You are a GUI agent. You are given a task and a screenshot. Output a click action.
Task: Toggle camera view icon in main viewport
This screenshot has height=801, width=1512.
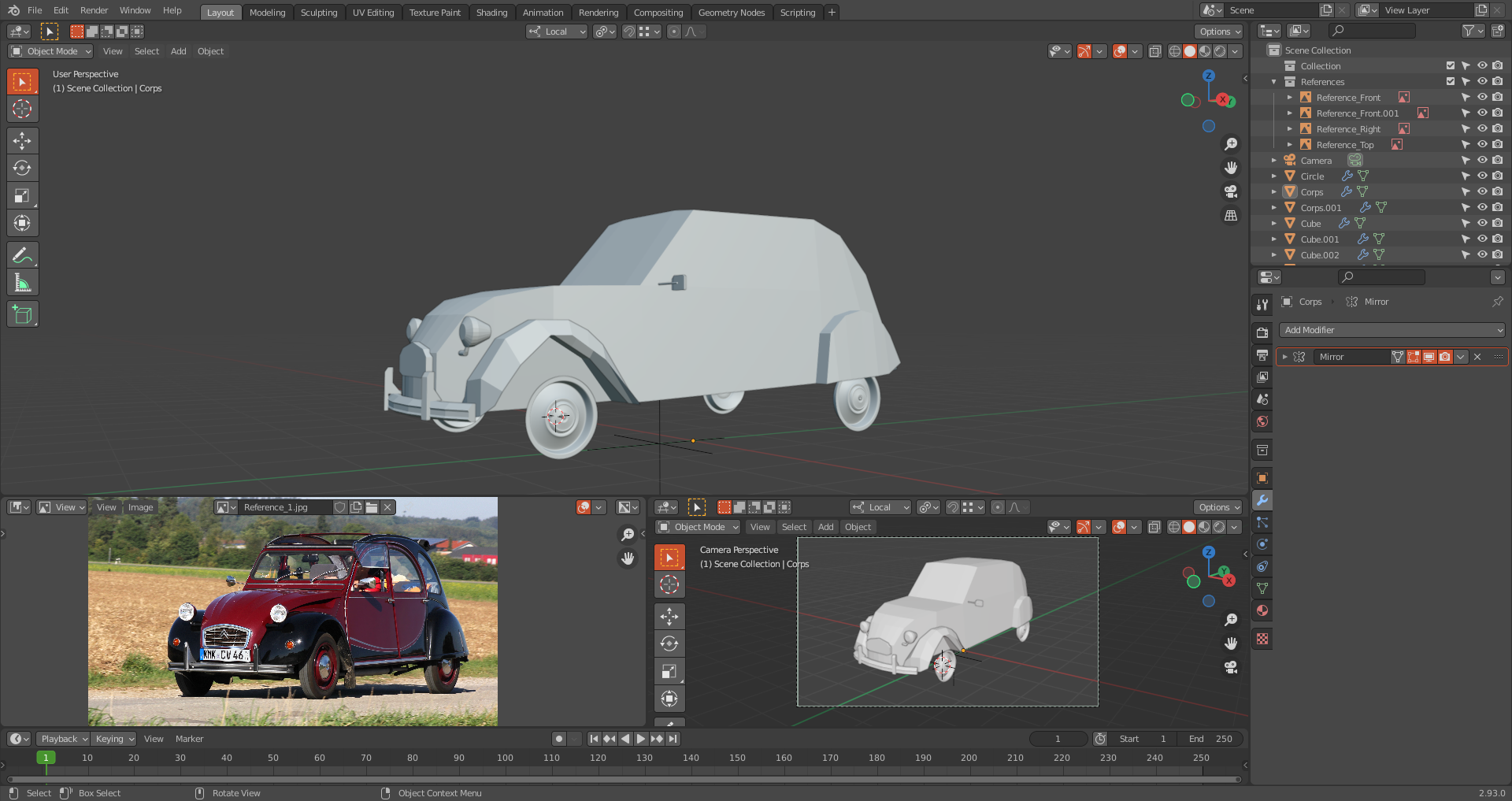1230,191
